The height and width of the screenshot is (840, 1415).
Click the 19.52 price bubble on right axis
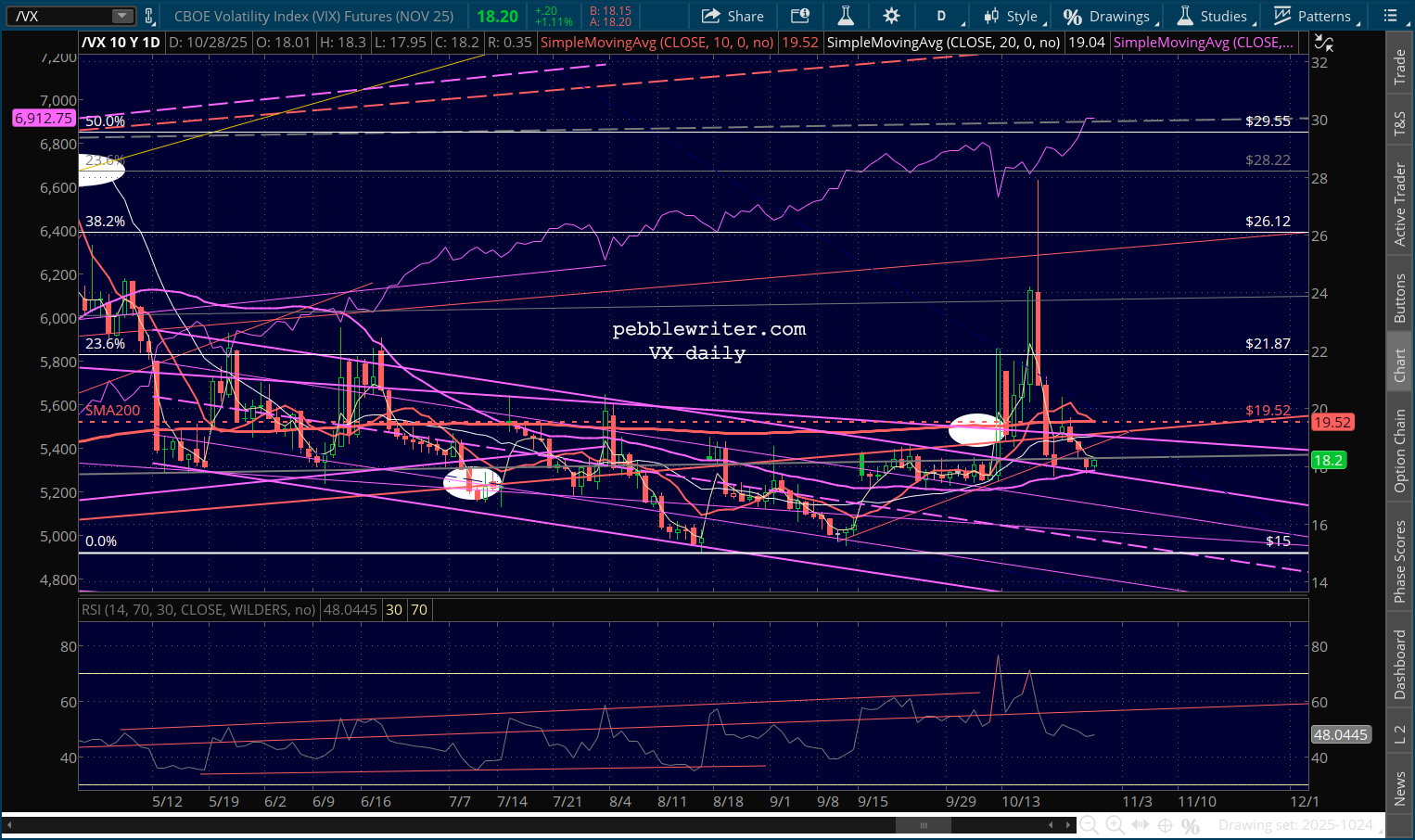tap(1332, 422)
